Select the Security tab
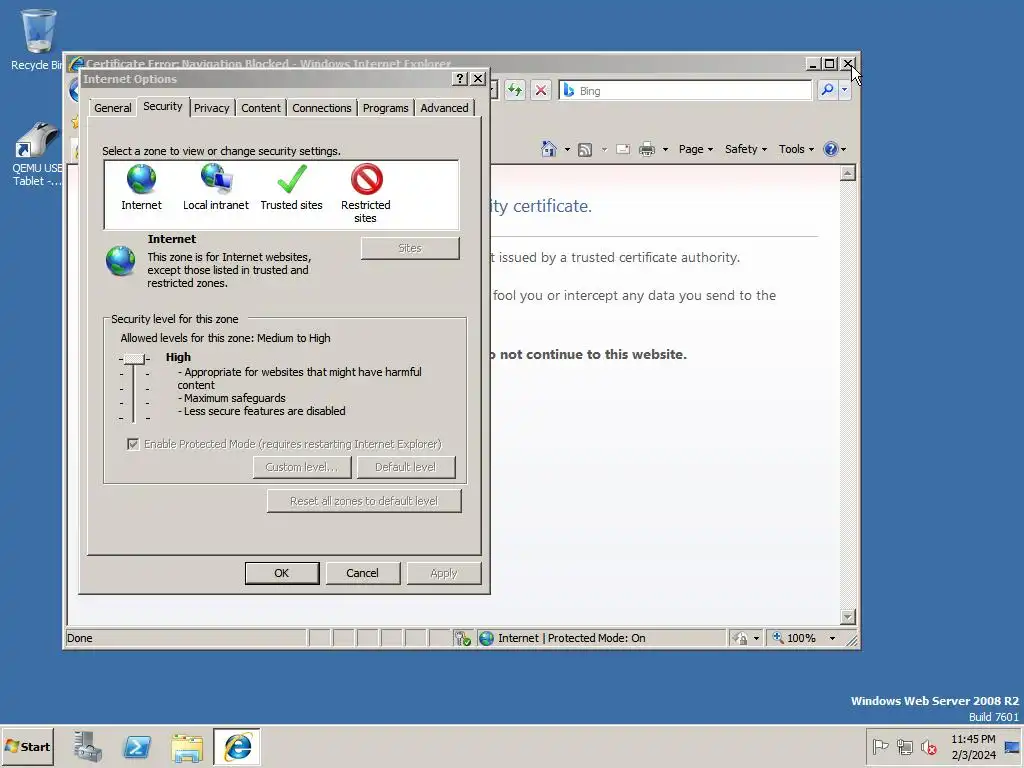The width and height of the screenshot is (1024, 768). 163,106
